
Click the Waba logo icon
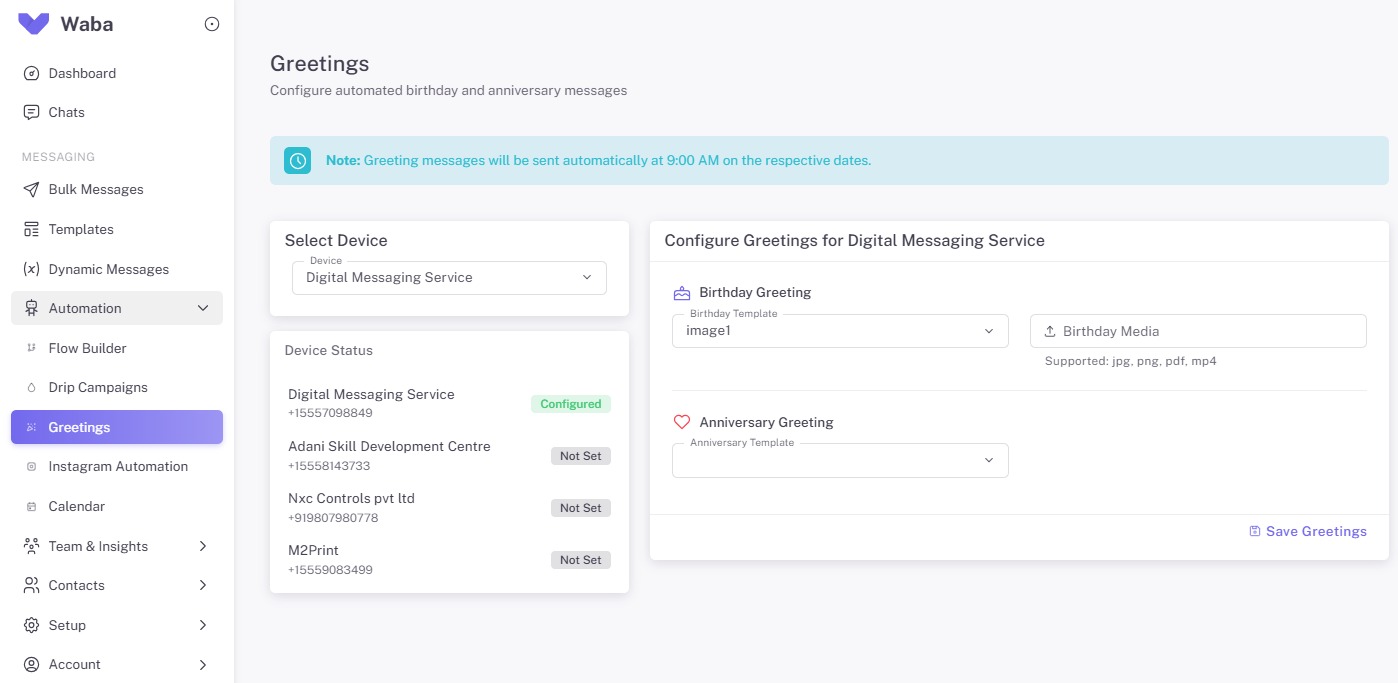34,24
